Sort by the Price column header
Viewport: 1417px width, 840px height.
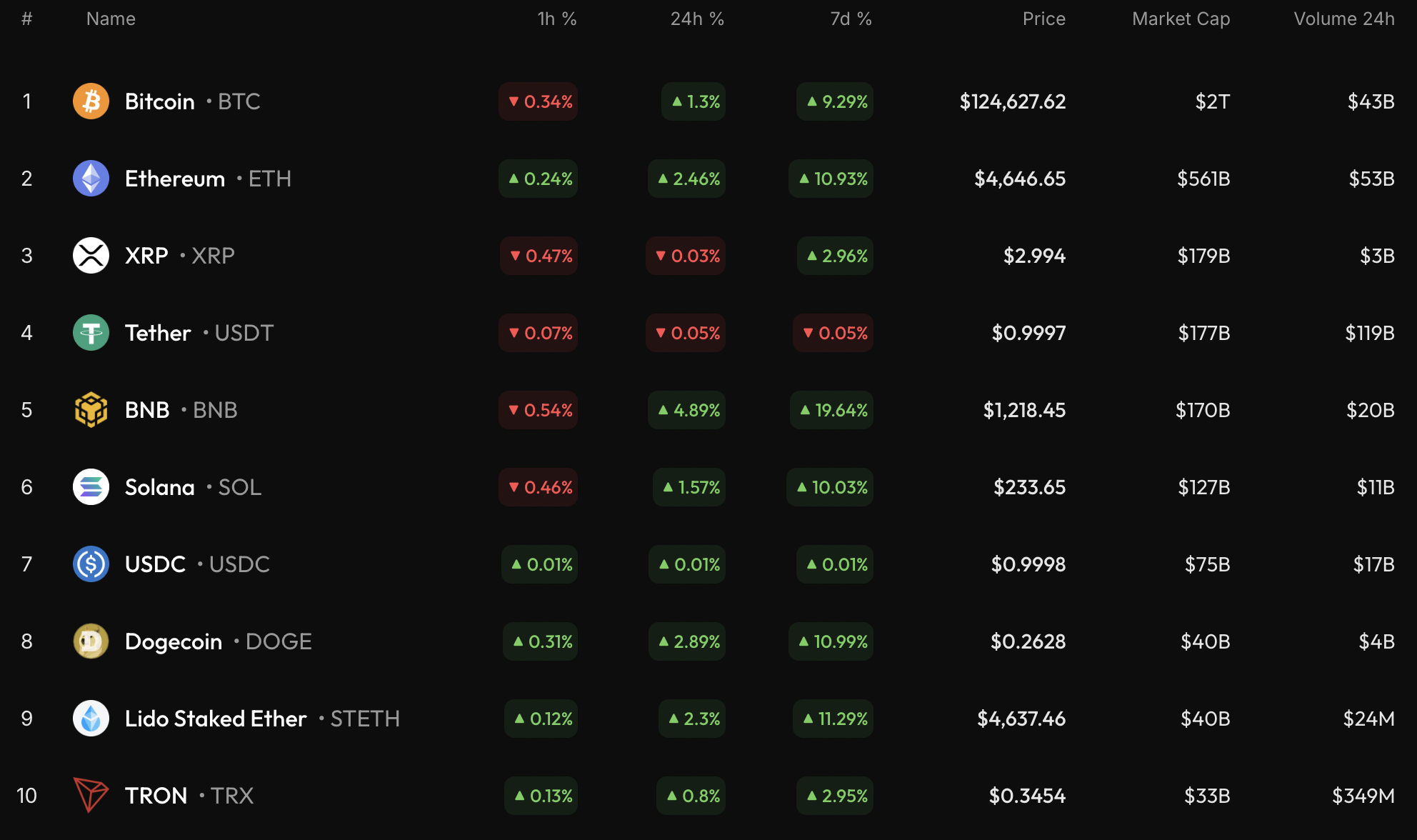click(1043, 19)
